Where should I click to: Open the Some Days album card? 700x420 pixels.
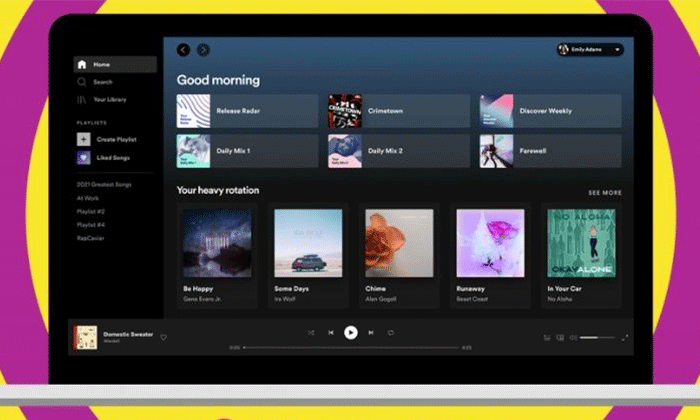(x=308, y=256)
